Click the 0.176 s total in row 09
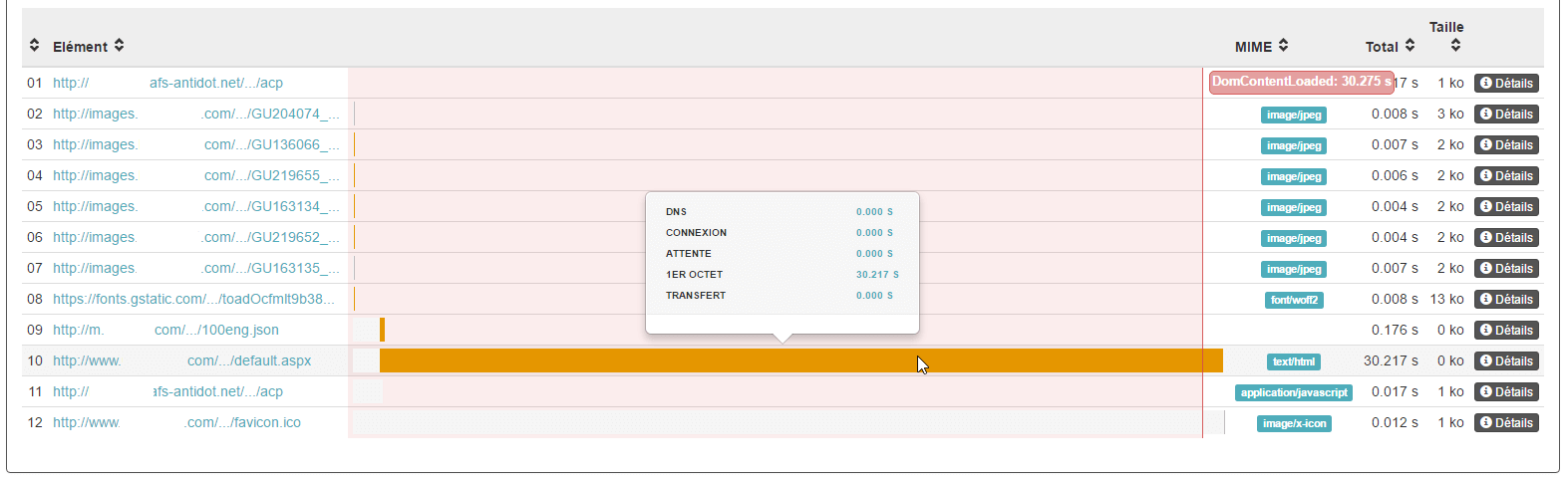The image size is (1568, 477). tap(1395, 330)
